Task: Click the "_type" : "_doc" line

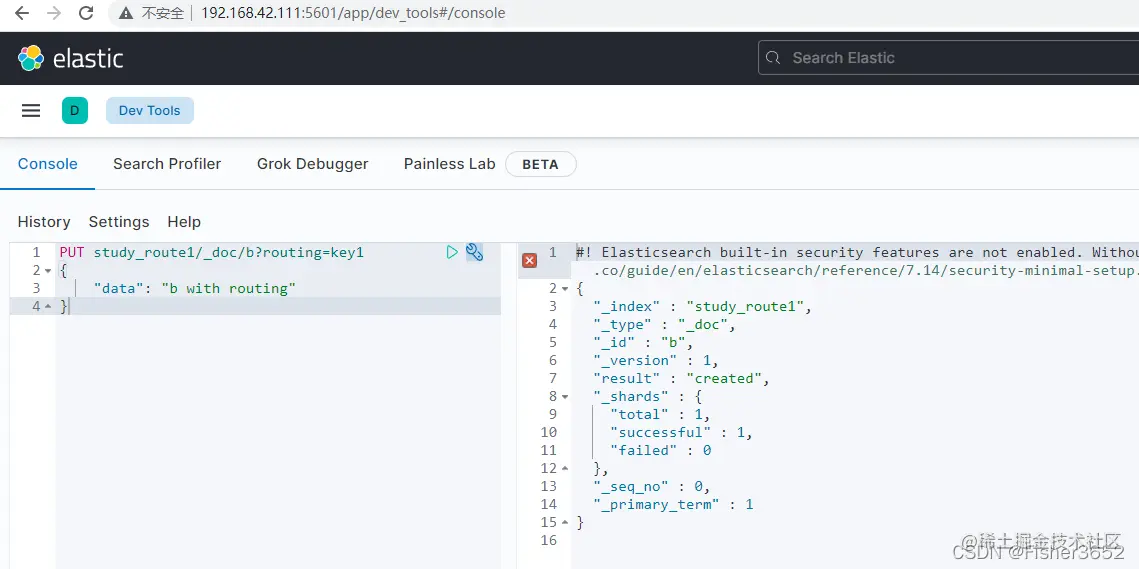Action: coord(664,325)
